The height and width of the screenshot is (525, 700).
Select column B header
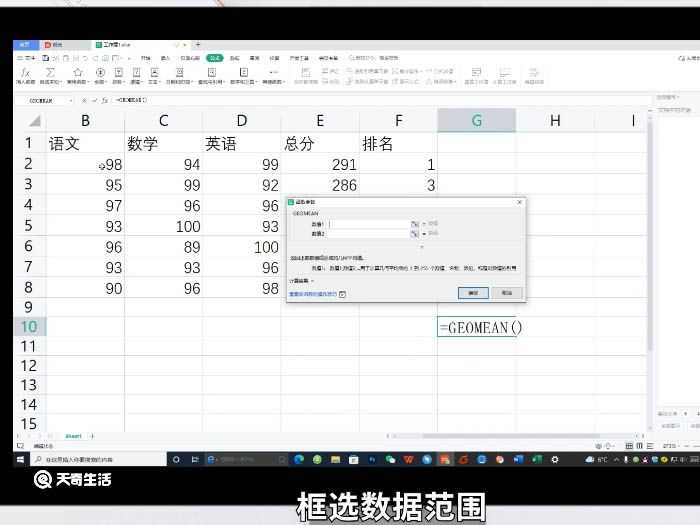pos(85,121)
